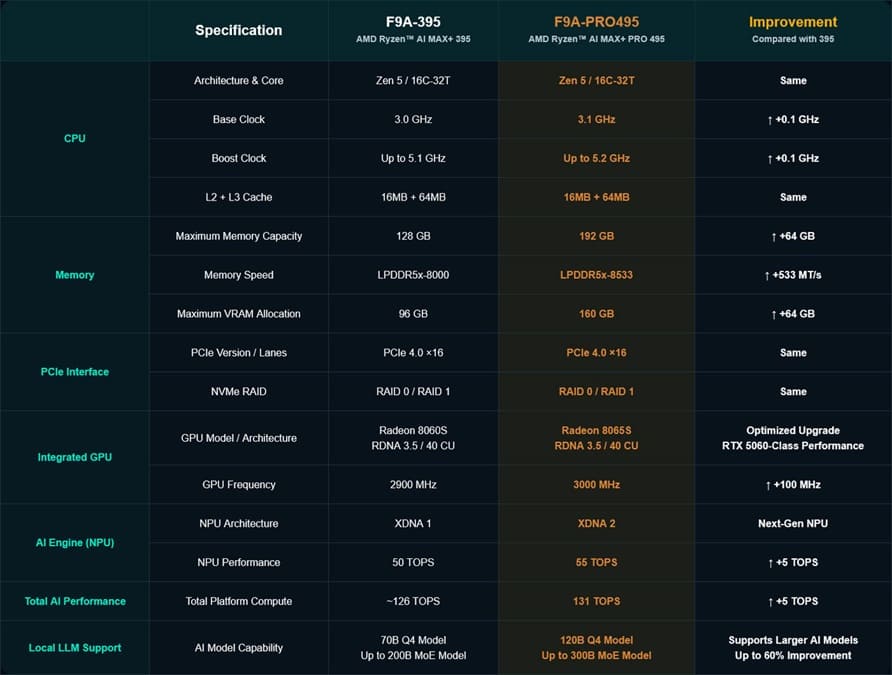Select the 'Total AI Performance' category label
The image size is (892, 675).
[75, 601]
